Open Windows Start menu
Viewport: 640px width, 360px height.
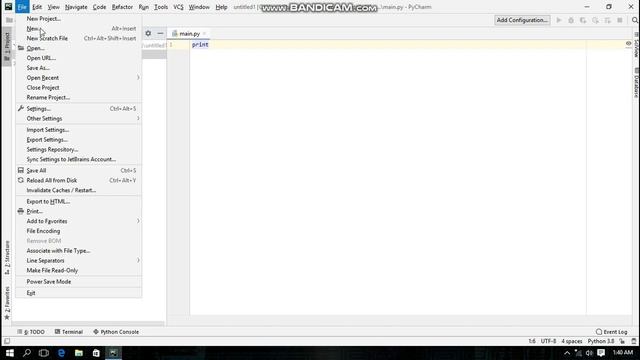(10, 353)
